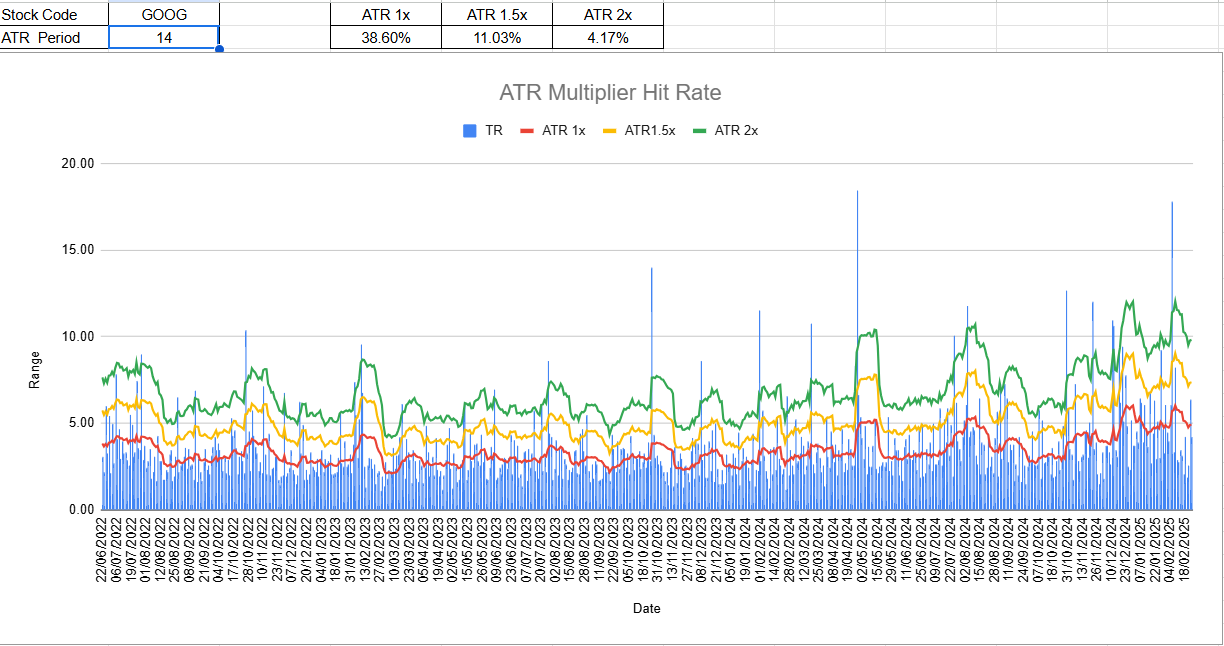Click the 20.00 label on vertical axis
Viewport: 1224px width, 646px height.
78,164
